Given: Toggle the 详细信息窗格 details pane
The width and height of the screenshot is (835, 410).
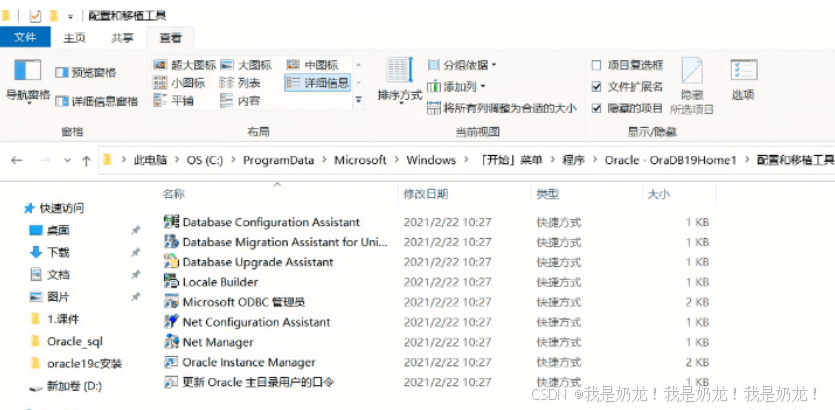Looking at the screenshot, I should click(96, 101).
